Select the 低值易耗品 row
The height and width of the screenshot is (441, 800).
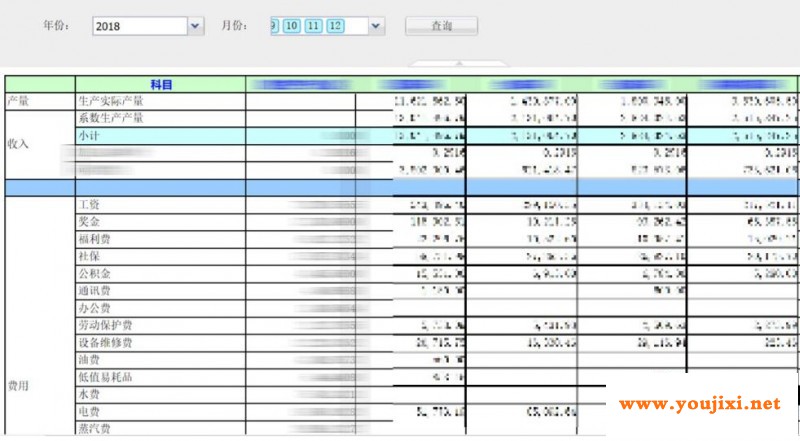105,377
